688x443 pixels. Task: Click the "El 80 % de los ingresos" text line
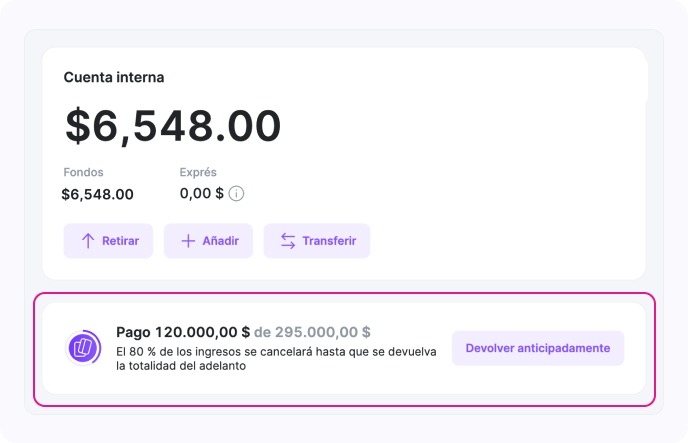click(x=276, y=351)
